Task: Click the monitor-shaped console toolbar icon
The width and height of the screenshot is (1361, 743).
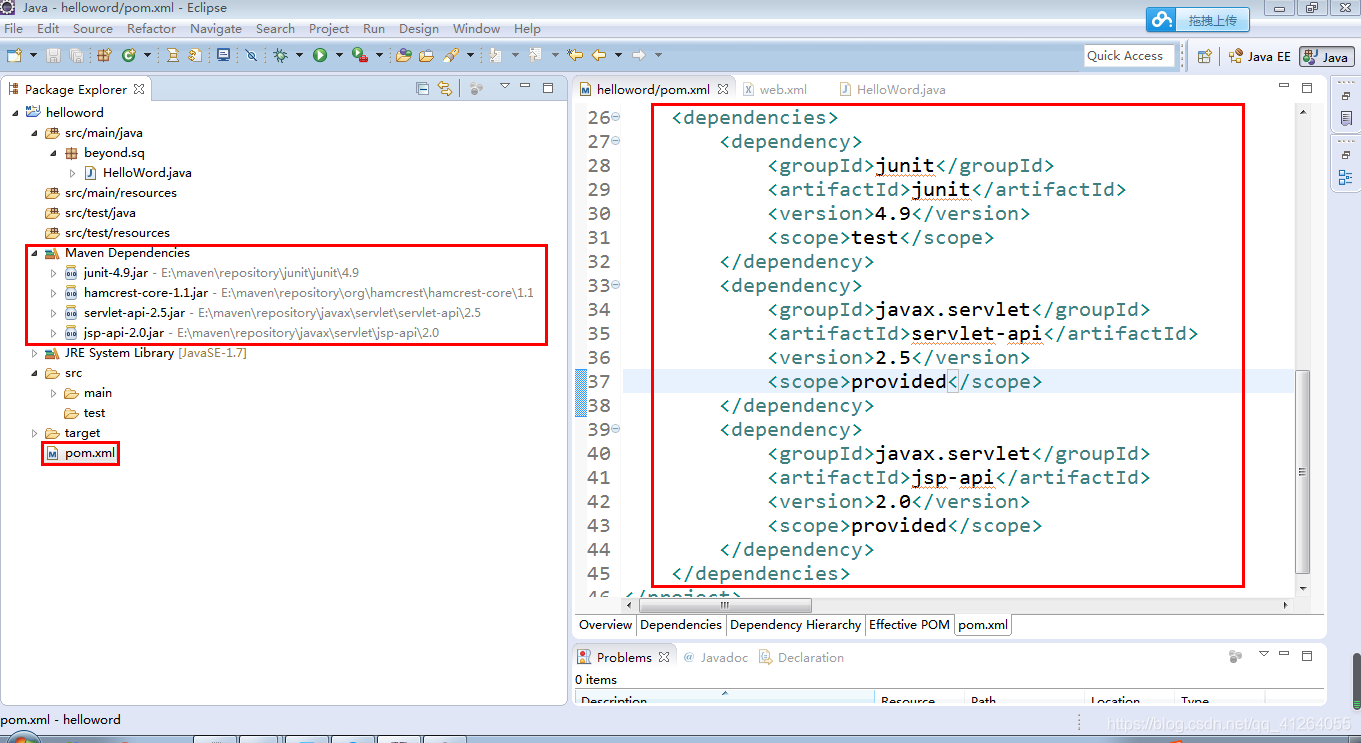Action: (x=223, y=55)
